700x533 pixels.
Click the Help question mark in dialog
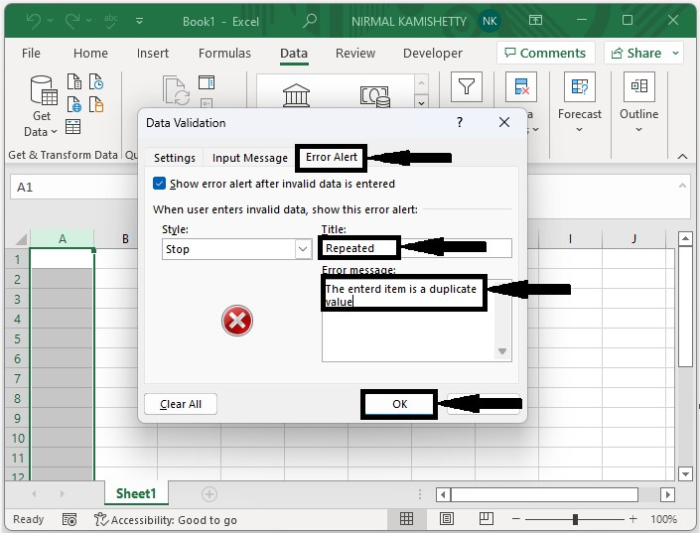tap(459, 122)
